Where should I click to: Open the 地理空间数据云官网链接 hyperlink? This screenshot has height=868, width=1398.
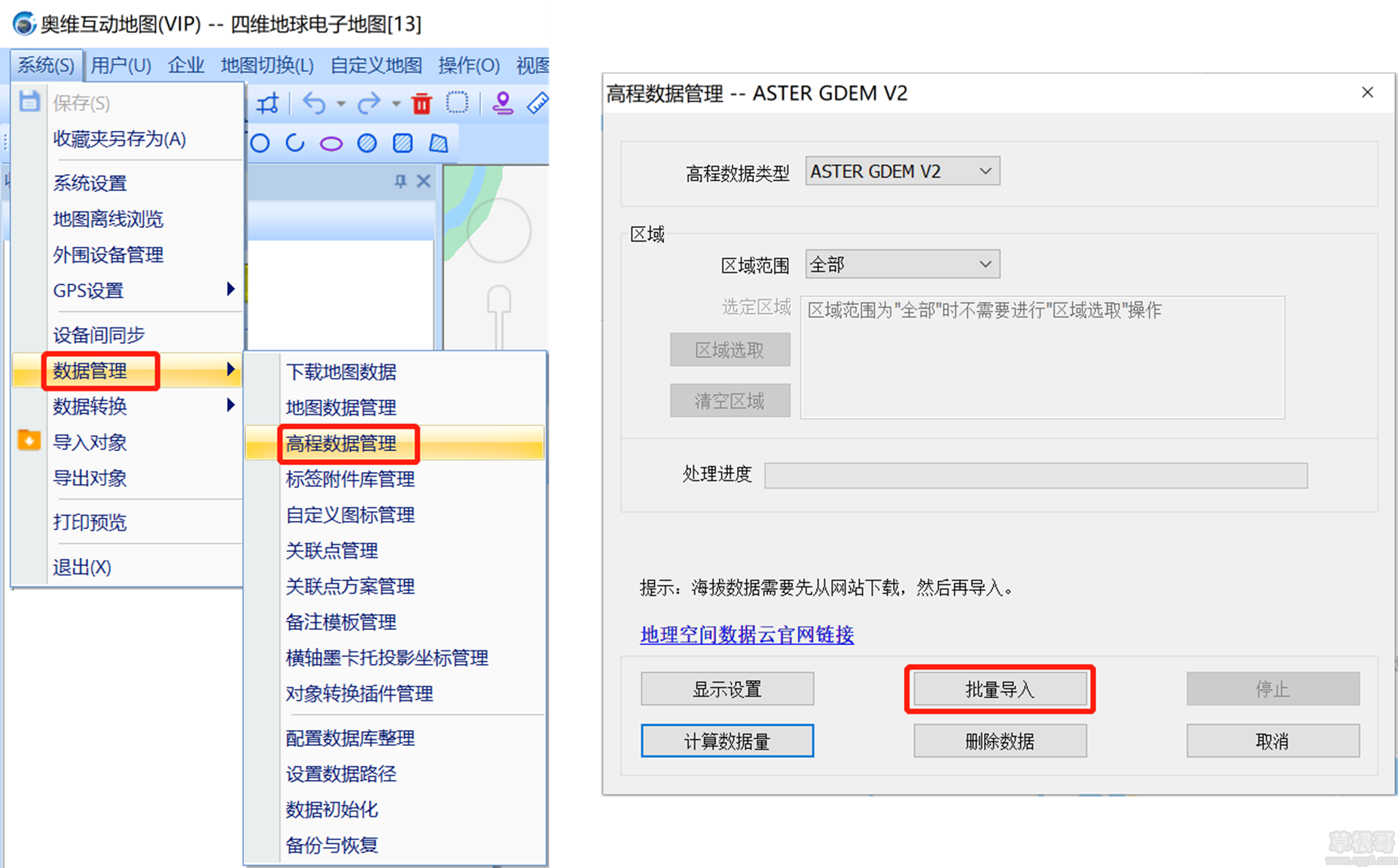pyautogui.click(x=747, y=635)
